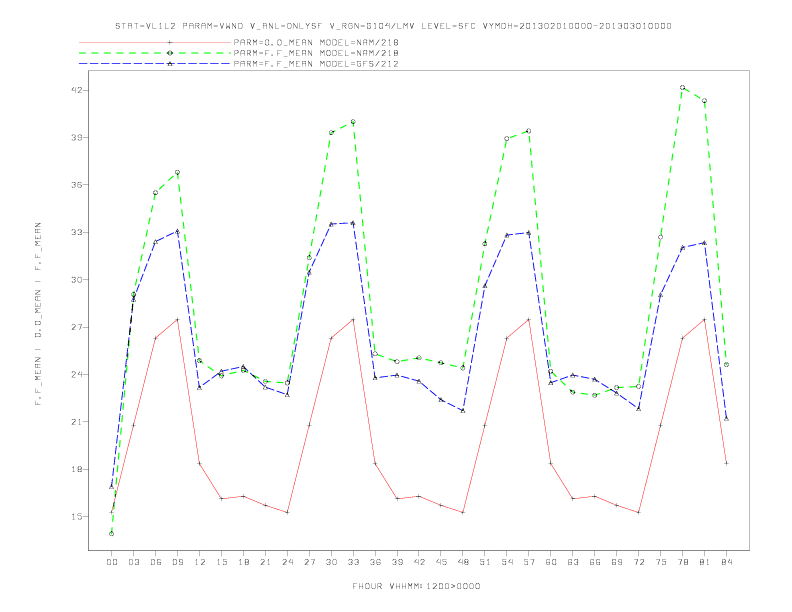Click x-axis tick label 51

point(485,562)
